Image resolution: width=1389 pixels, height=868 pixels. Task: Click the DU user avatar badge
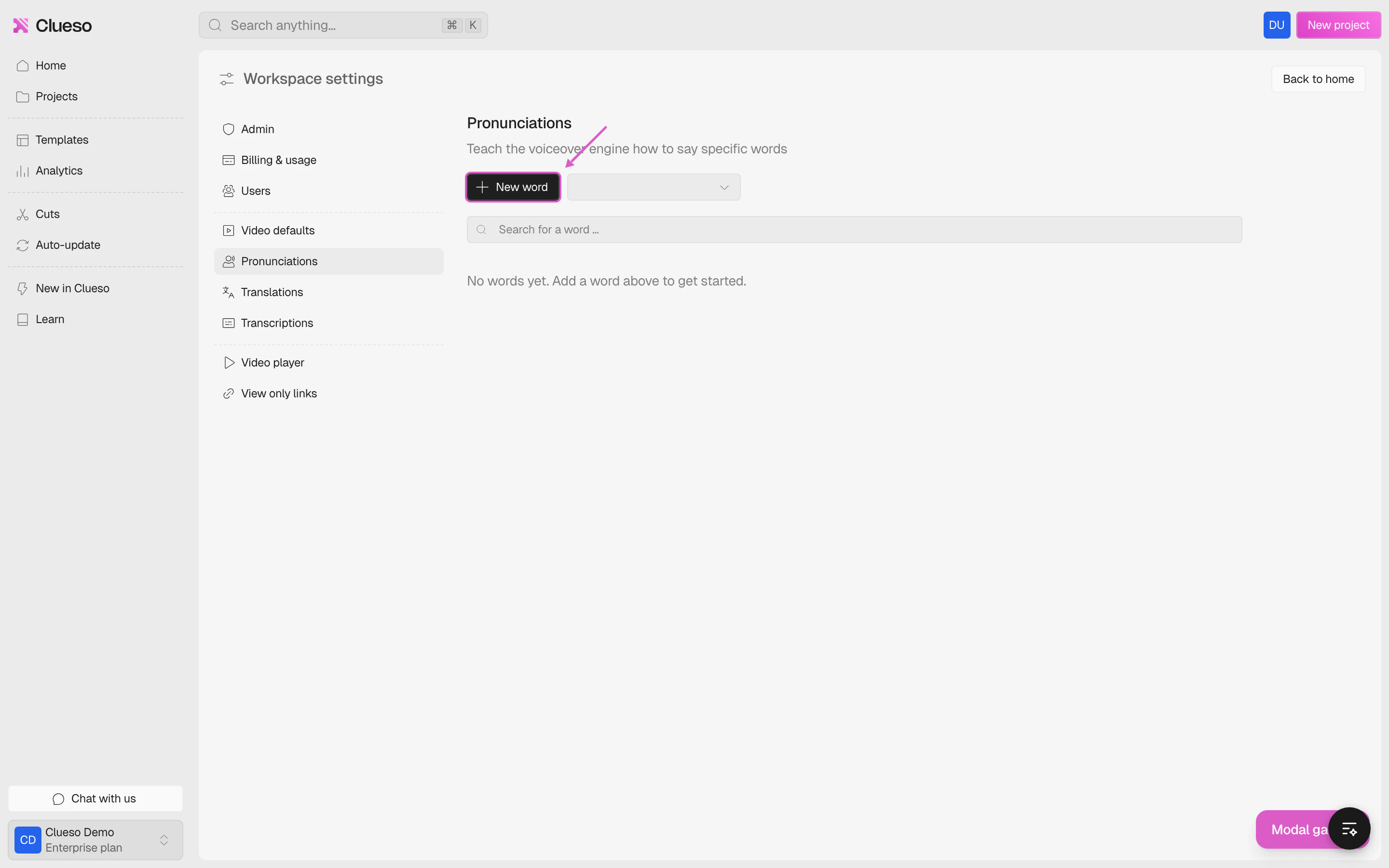1277,25
